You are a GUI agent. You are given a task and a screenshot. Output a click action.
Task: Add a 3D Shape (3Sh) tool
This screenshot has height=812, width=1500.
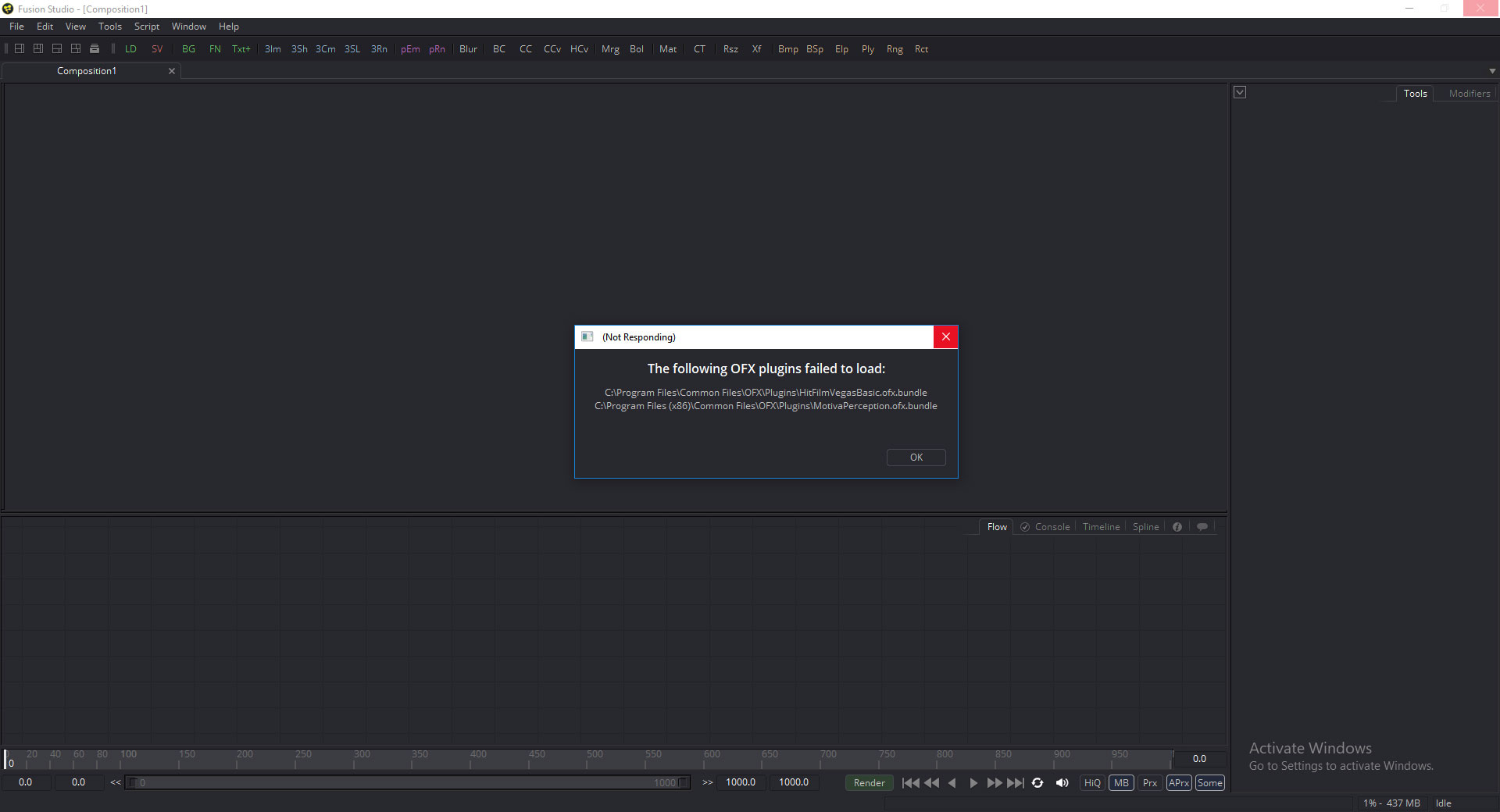point(299,49)
